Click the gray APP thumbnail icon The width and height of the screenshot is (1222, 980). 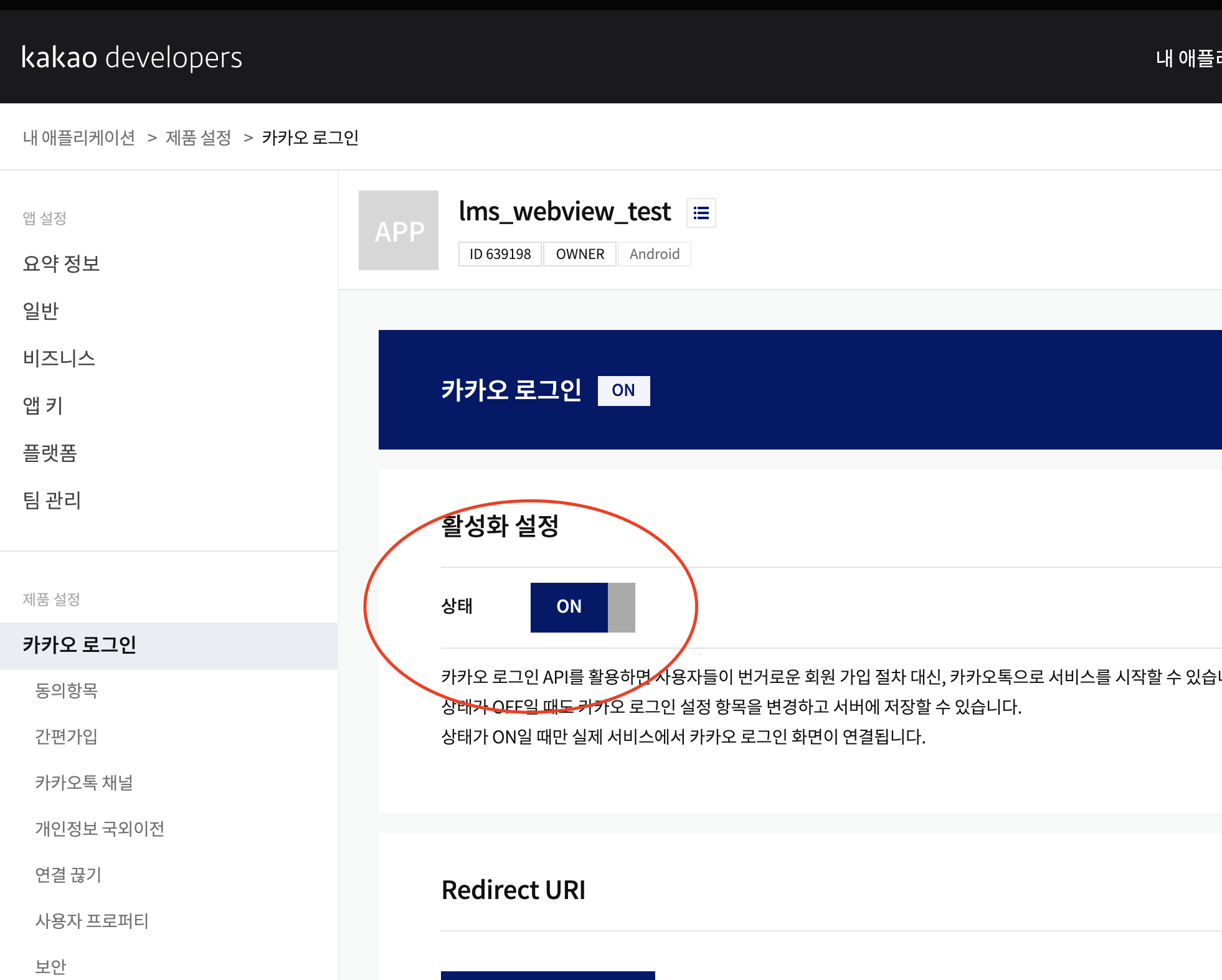tap(399, 230)
